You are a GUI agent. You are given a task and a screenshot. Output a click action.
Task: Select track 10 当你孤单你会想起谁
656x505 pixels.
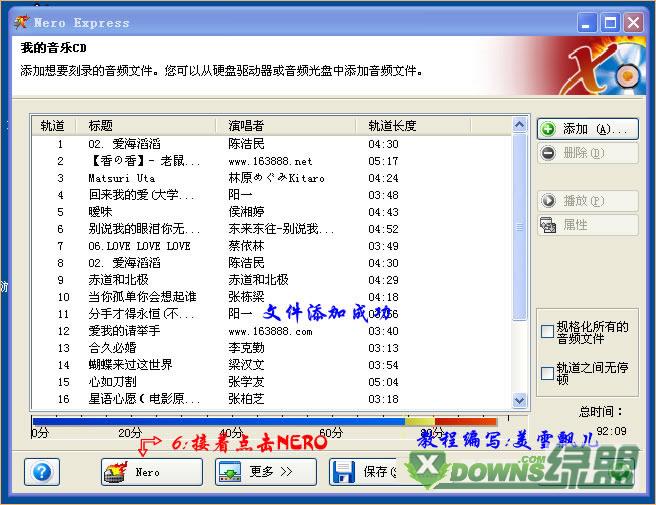coord(271,297)
